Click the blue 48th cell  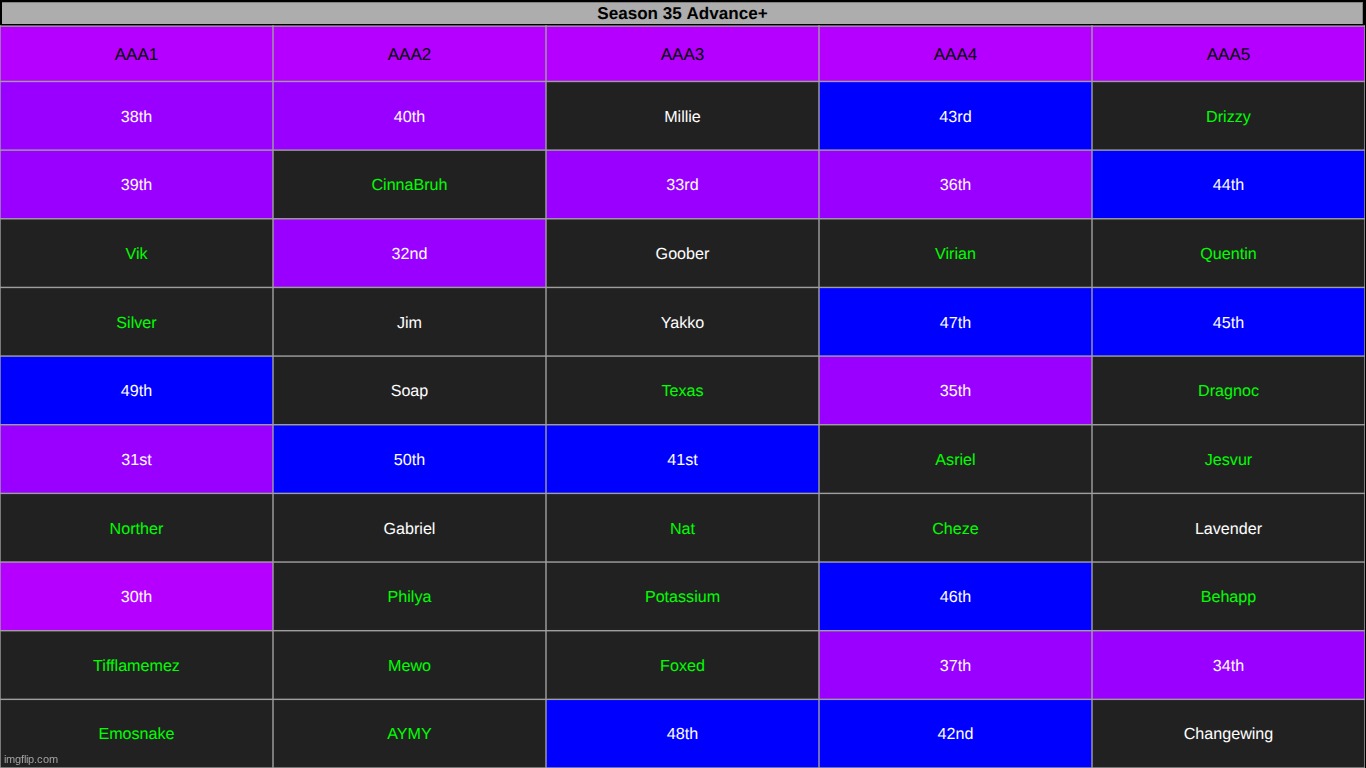pyautogui.click(x=682, y=734)
